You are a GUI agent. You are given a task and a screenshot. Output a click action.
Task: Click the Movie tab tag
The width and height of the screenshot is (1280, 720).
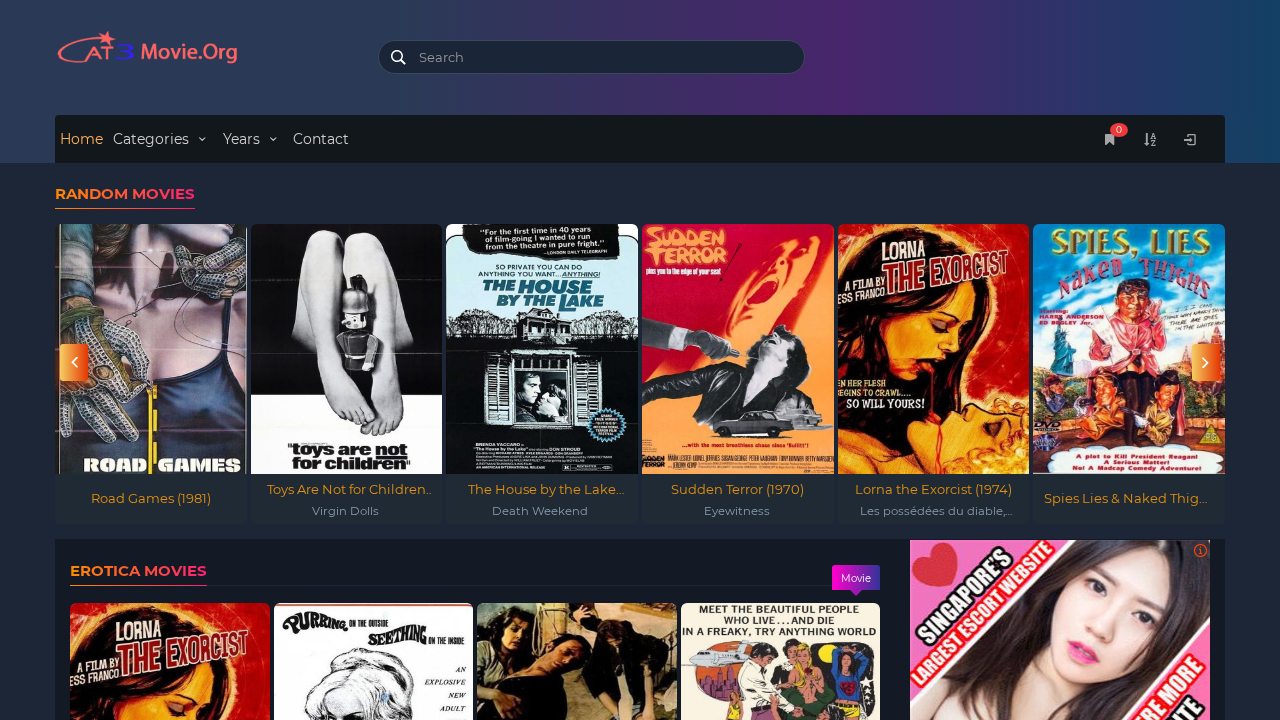click(x=856, y=578)
